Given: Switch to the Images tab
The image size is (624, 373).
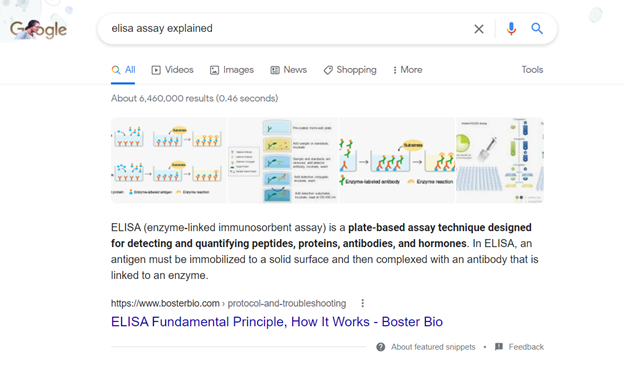Looking at the screenshot, I should pos(232,70).
